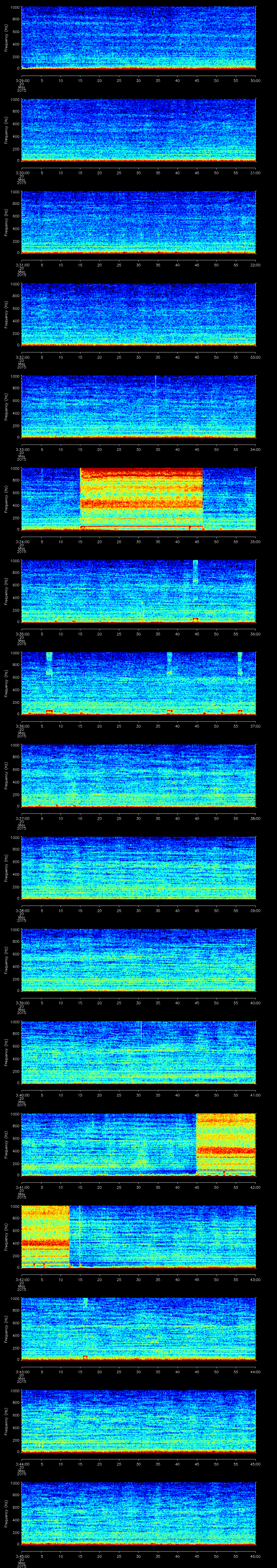Select the spectrogram spanning 3:30:00 to 3:31:00
The width and height of the screenshot is (277, 1568).
[x=138, y=130]
